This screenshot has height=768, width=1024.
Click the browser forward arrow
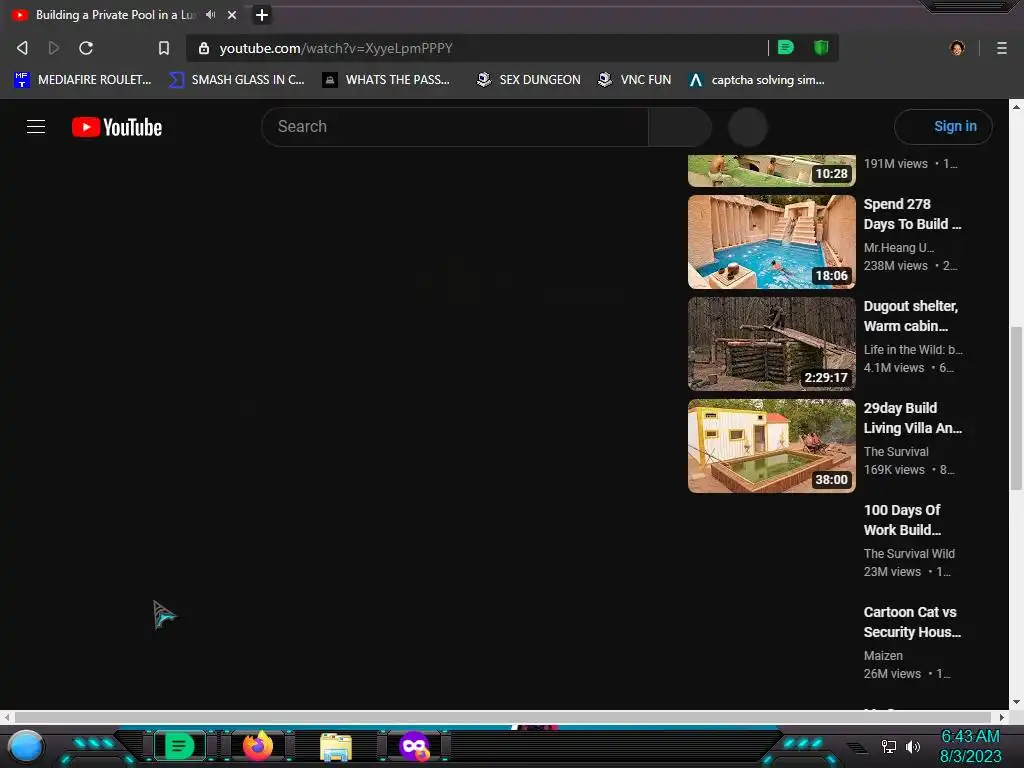pos(54,48)
